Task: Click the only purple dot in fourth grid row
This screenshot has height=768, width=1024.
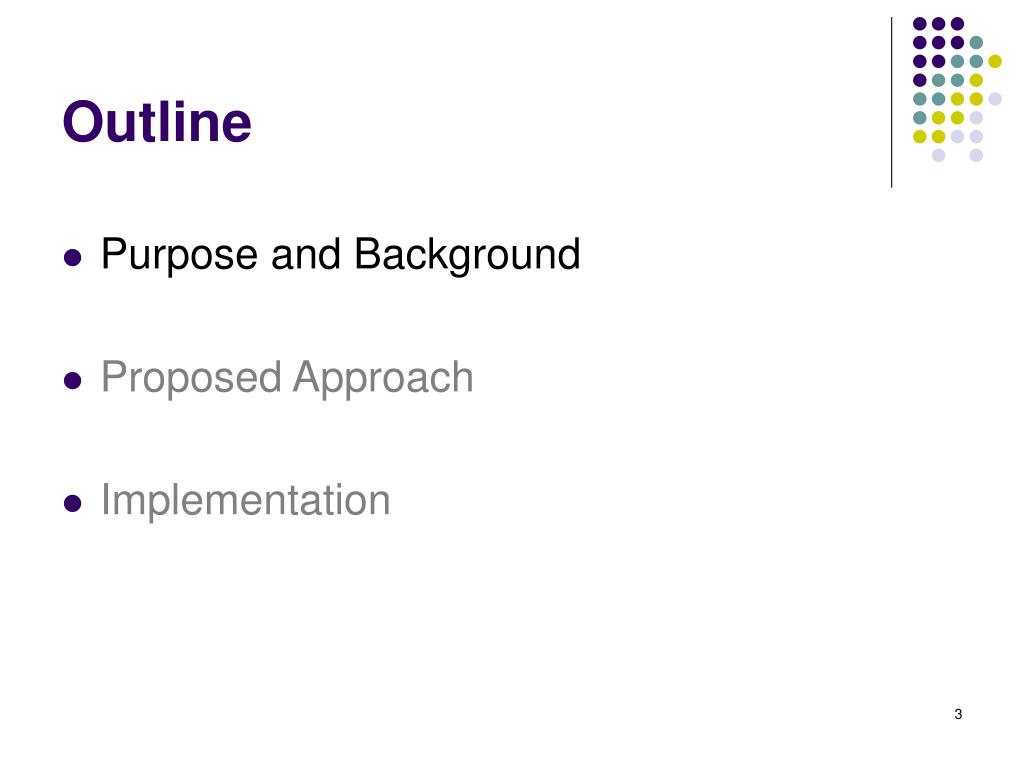Action: click(x=920, y=80)
